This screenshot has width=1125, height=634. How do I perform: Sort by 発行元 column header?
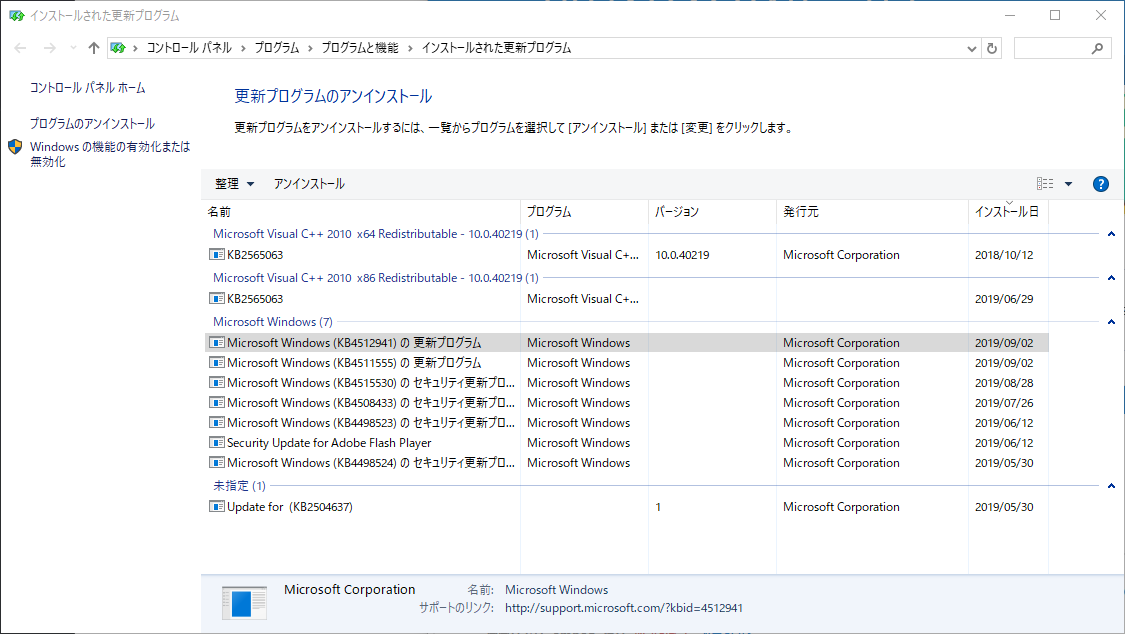coord(872,212)
